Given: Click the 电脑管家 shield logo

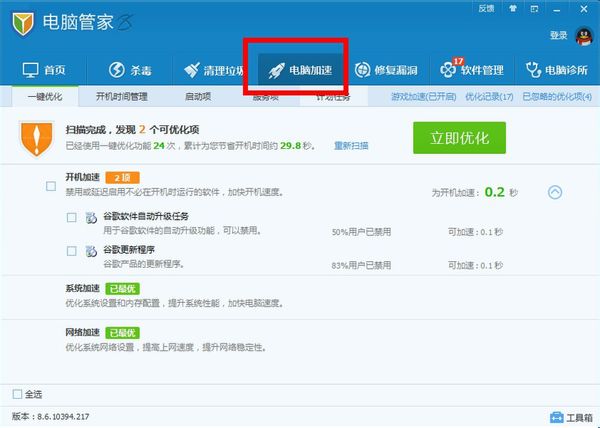Looking at the screenshot, I should tap(23, 23).
